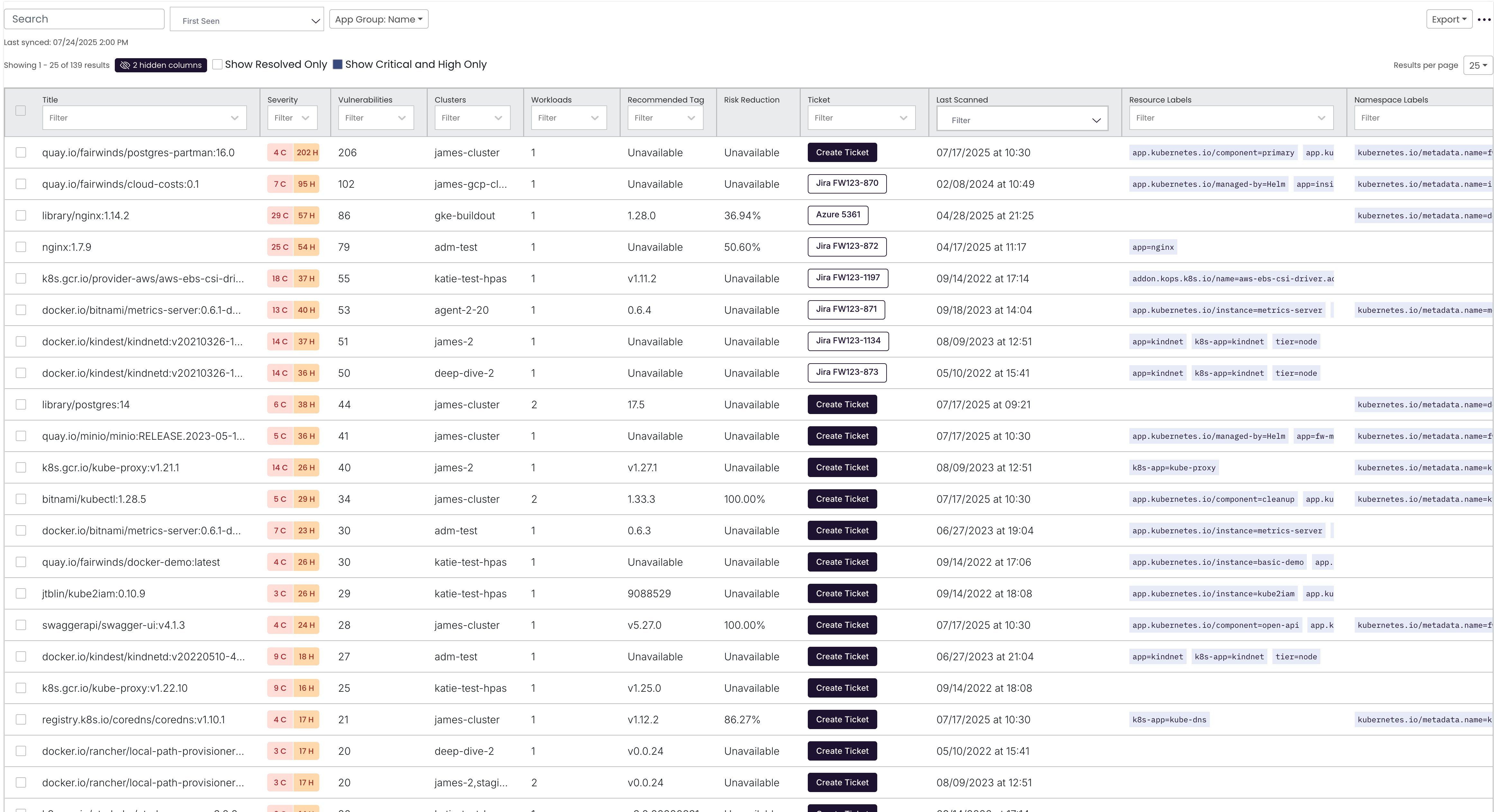Open ticket Jira FW123-871

(x=846, y=310)
